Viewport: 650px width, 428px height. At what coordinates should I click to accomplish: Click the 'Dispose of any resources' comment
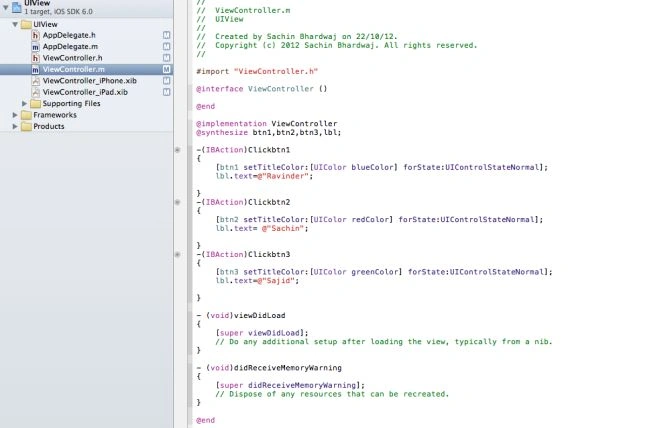332,394
